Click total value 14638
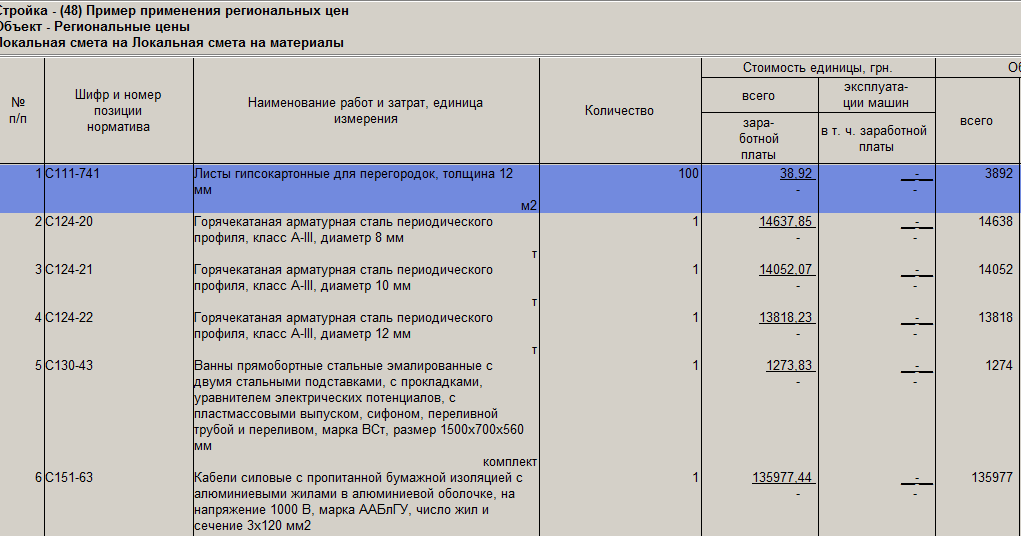Screen dimensions: 1021x536 996,222
